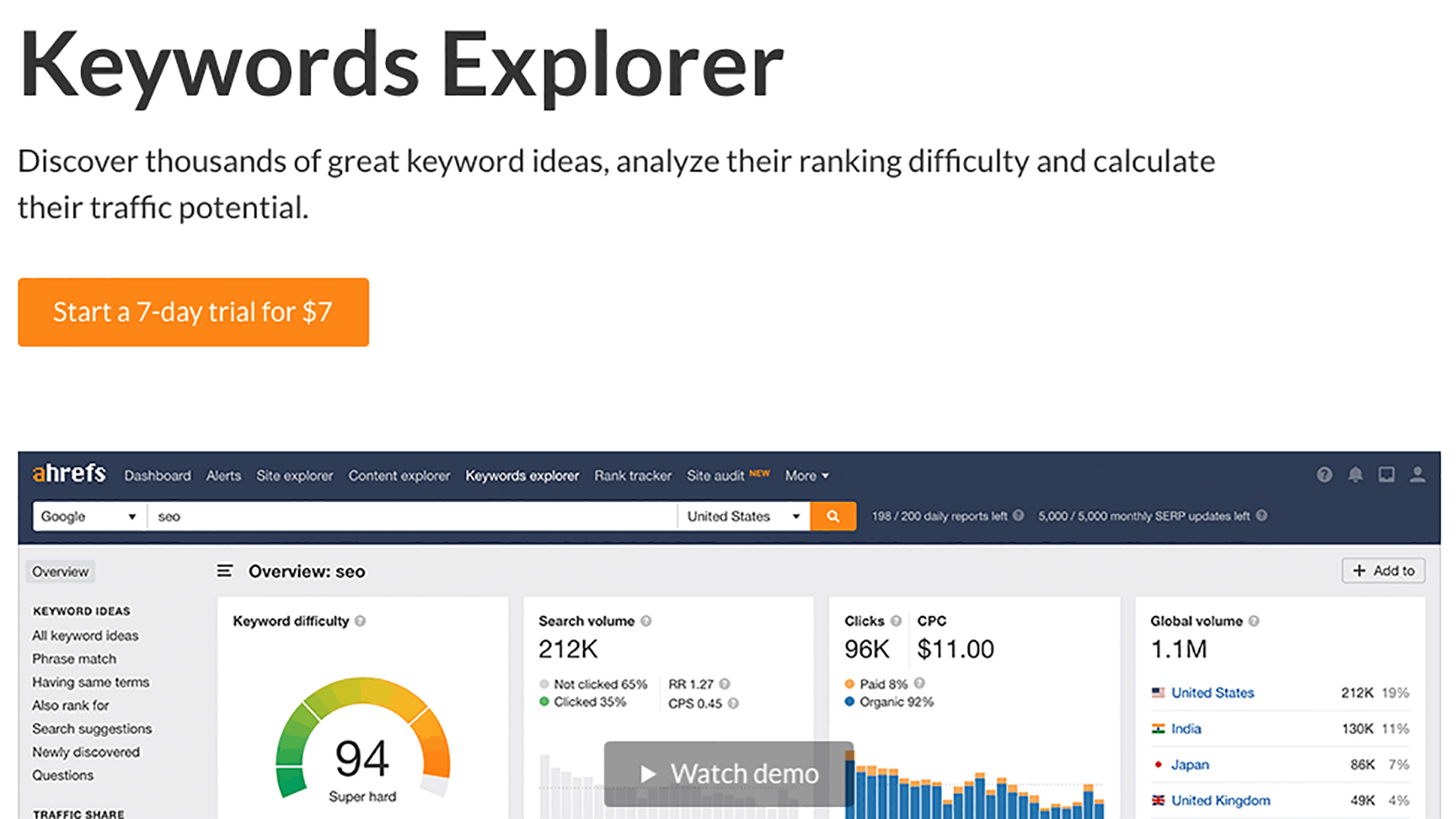Image resolution: width=1456 pixels, height=819 pixels.
Task: Expand the More menu in navigation
Action: click(x=807, y=475)
